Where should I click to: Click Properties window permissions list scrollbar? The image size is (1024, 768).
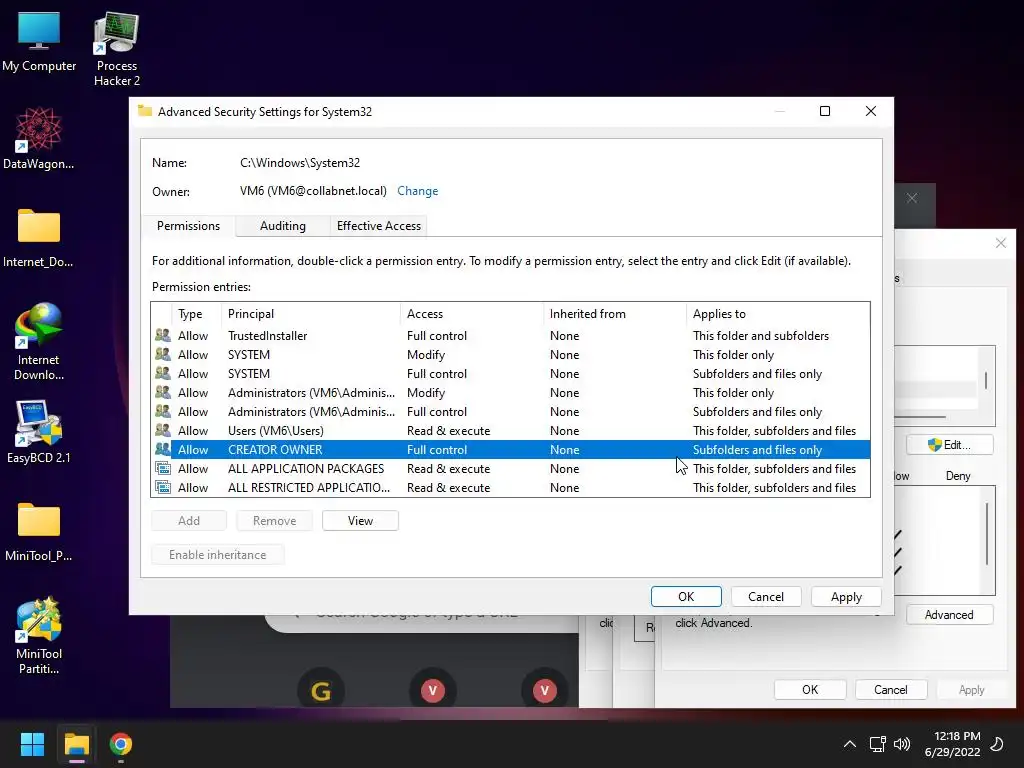[987, 534]
